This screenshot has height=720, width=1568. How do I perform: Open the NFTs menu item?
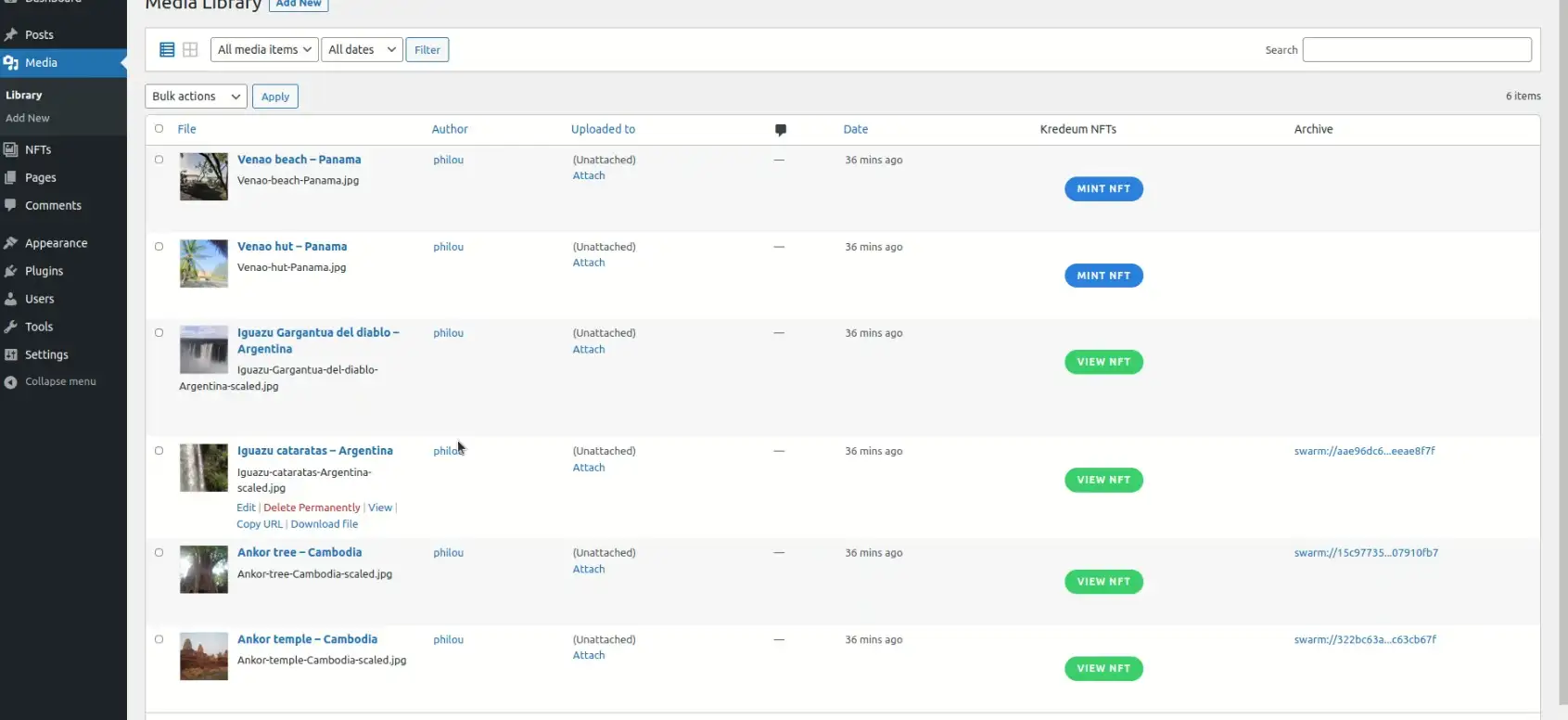coord(38,149)
